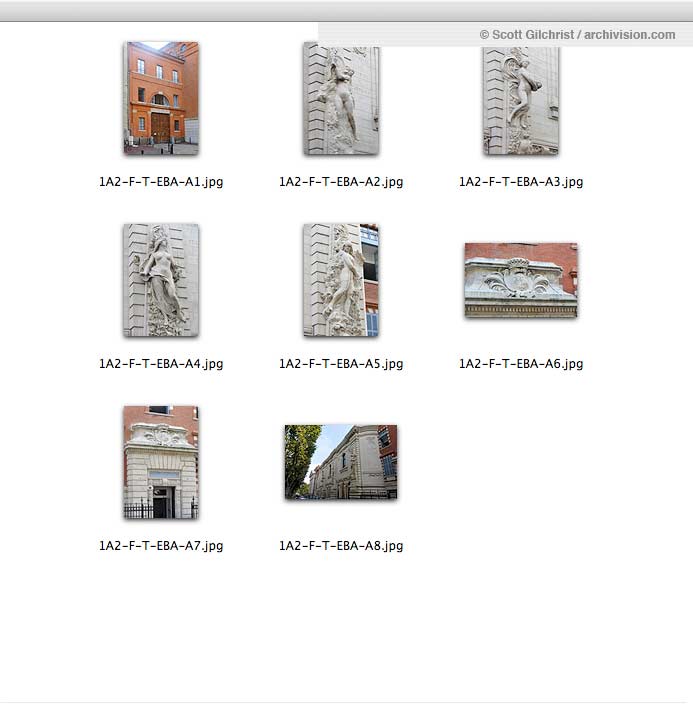Viewport: 693px width, 704px height.
Task: Click the file name 1A2-F-T-EBA-A6.jpg
Action: coord(521,364)
